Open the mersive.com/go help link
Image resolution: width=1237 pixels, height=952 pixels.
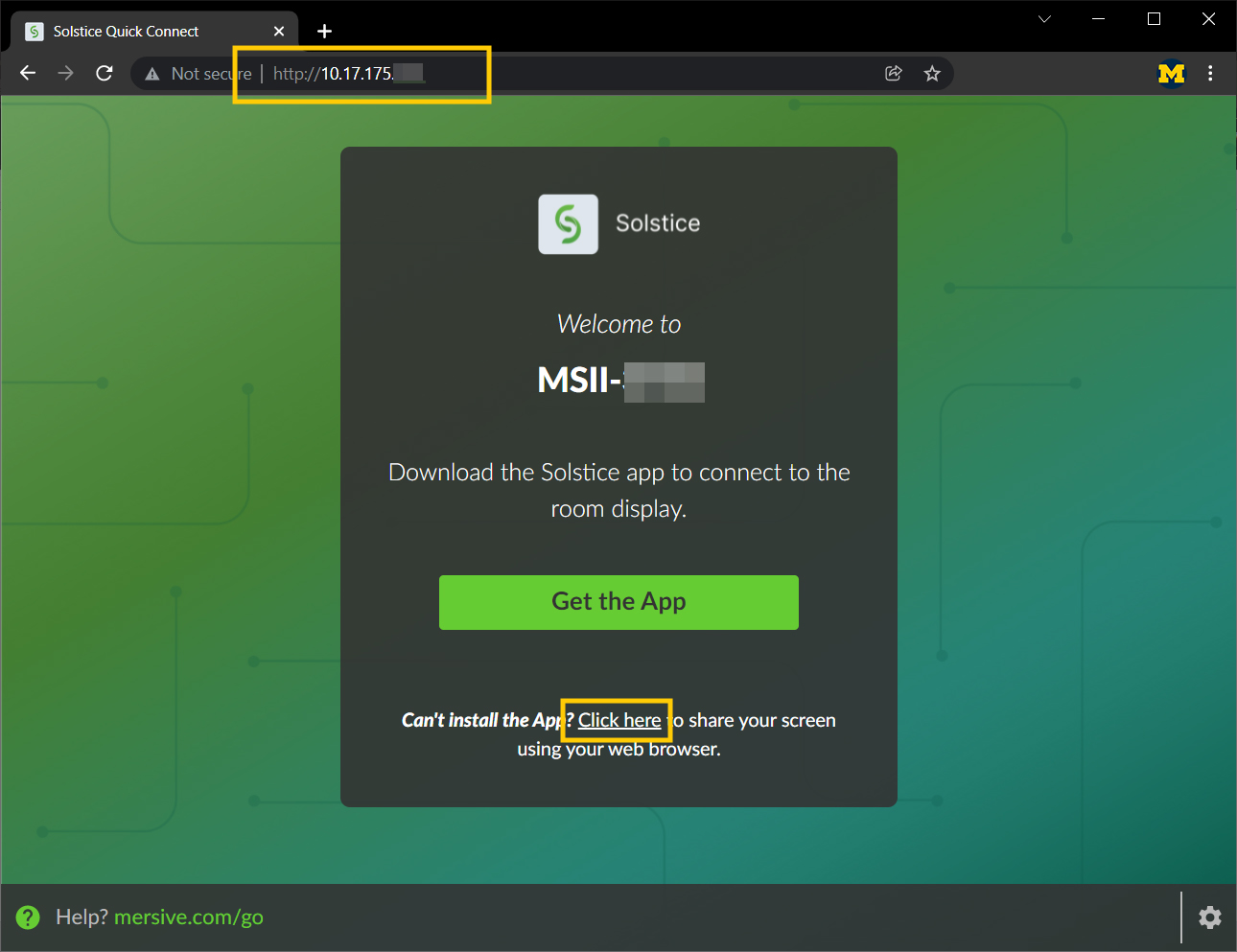point(188,917)
